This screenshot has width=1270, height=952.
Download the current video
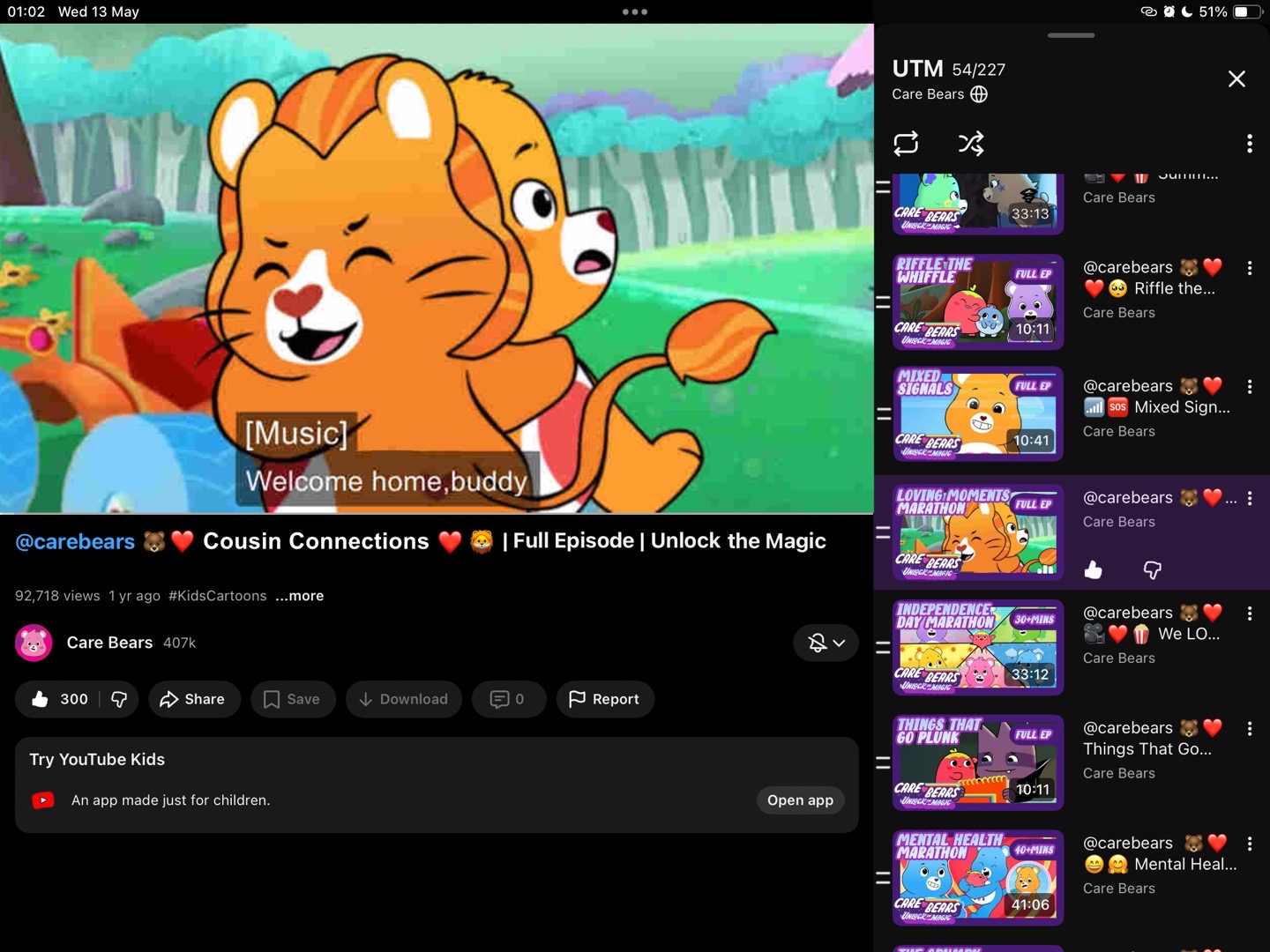click(403, 699)
